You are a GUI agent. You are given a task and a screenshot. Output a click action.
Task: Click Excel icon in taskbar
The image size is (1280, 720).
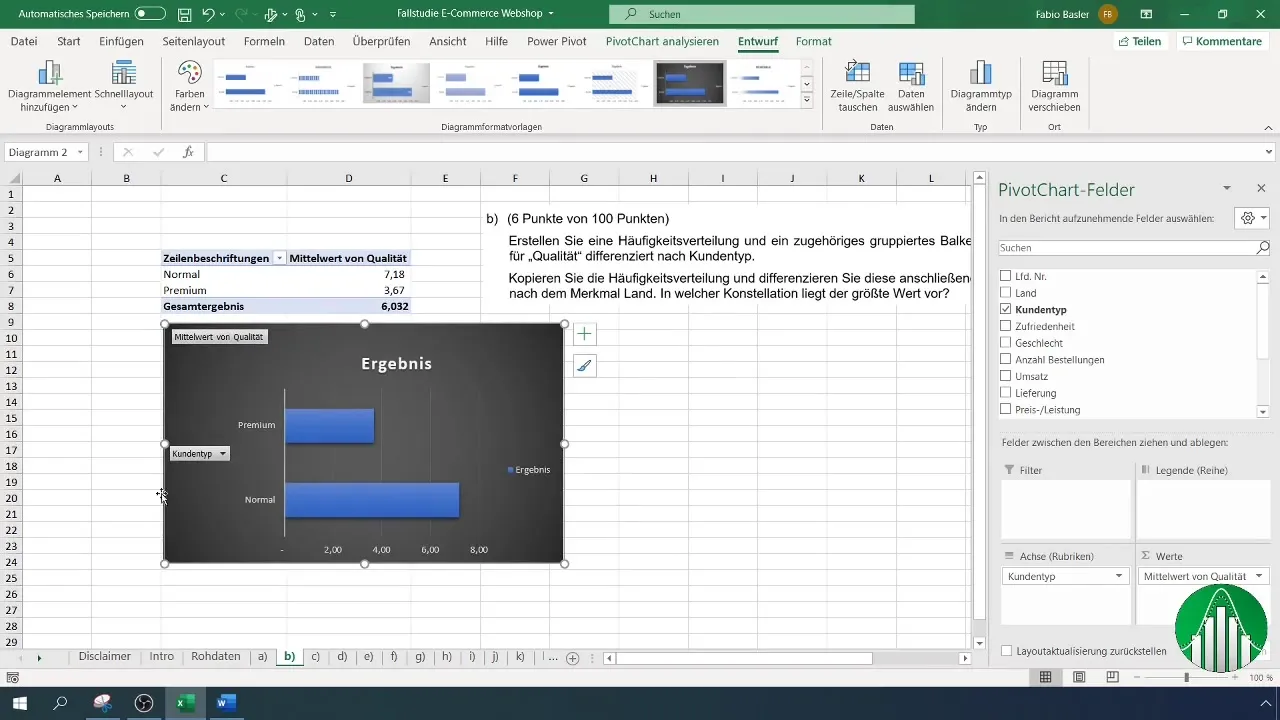click(185, 703)
